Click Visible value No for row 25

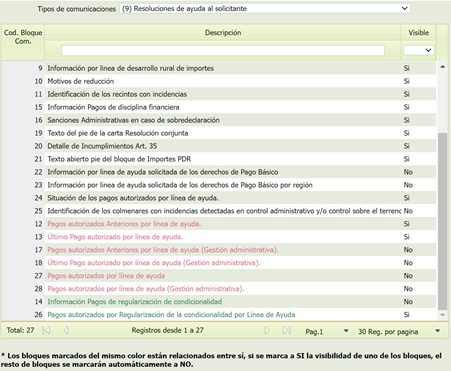408,211
